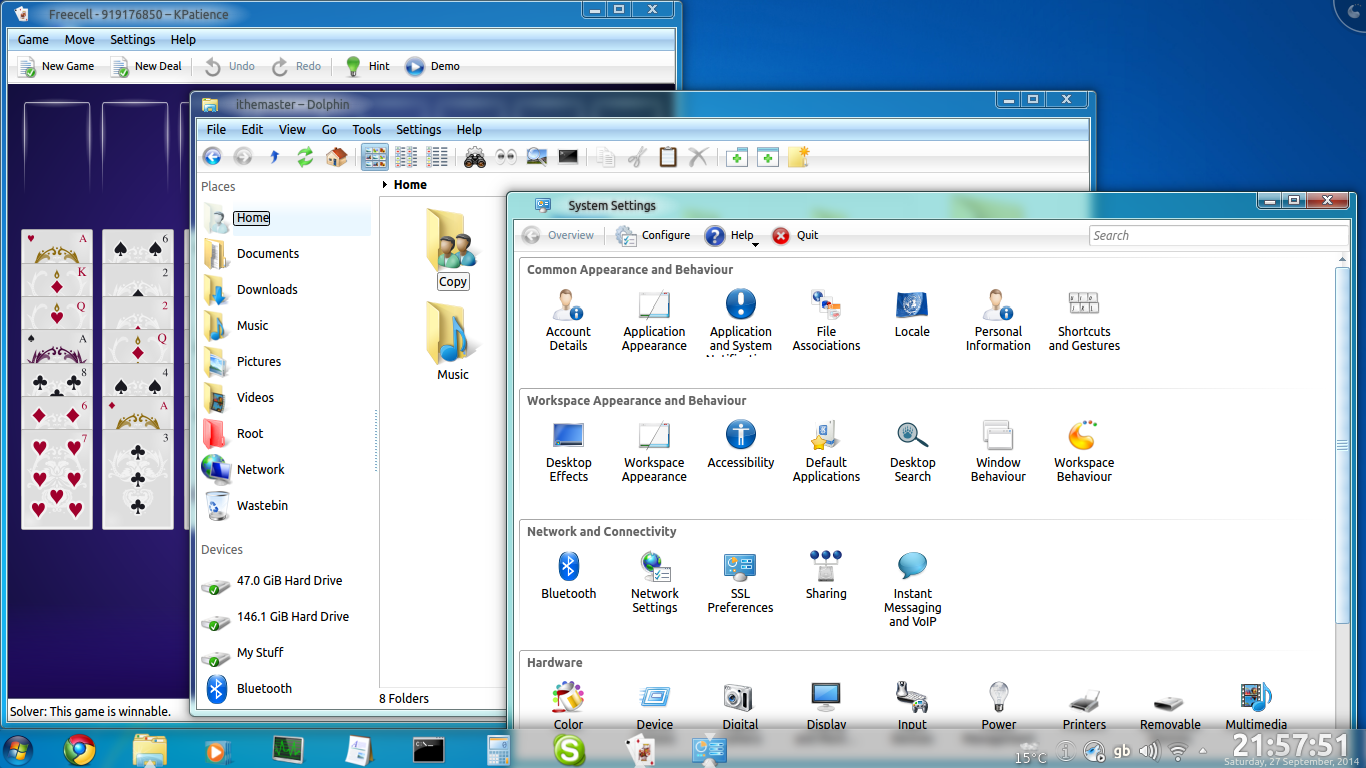Screen dimensions: 1366x768
Task: Go back in Dolphin toolbar
Action: 212,156
